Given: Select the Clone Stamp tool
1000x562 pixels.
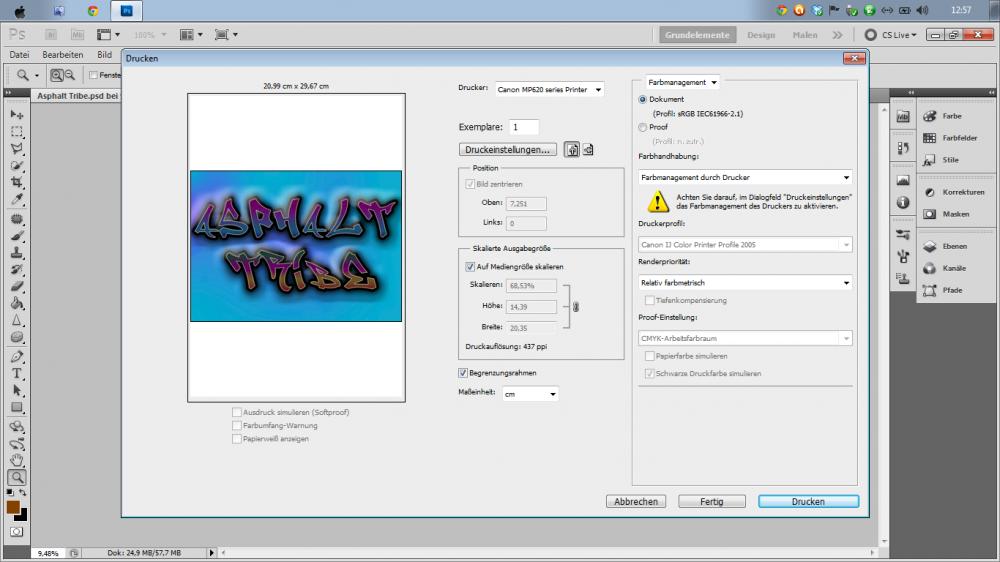Looking at the screenshot, I should pyautogui.click(x=17, y=253).
